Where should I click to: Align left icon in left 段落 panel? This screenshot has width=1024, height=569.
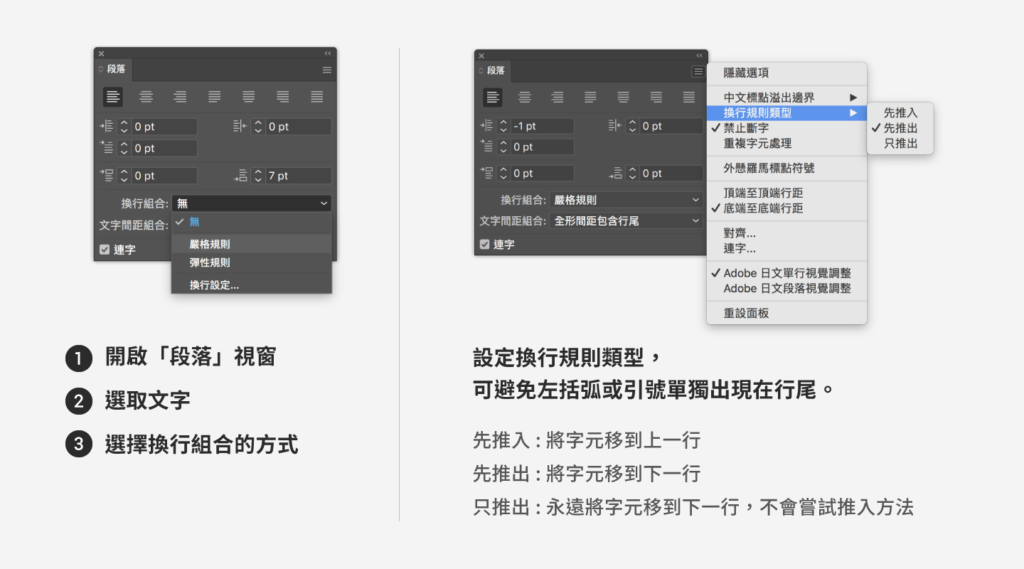click(x=113, y=97)
